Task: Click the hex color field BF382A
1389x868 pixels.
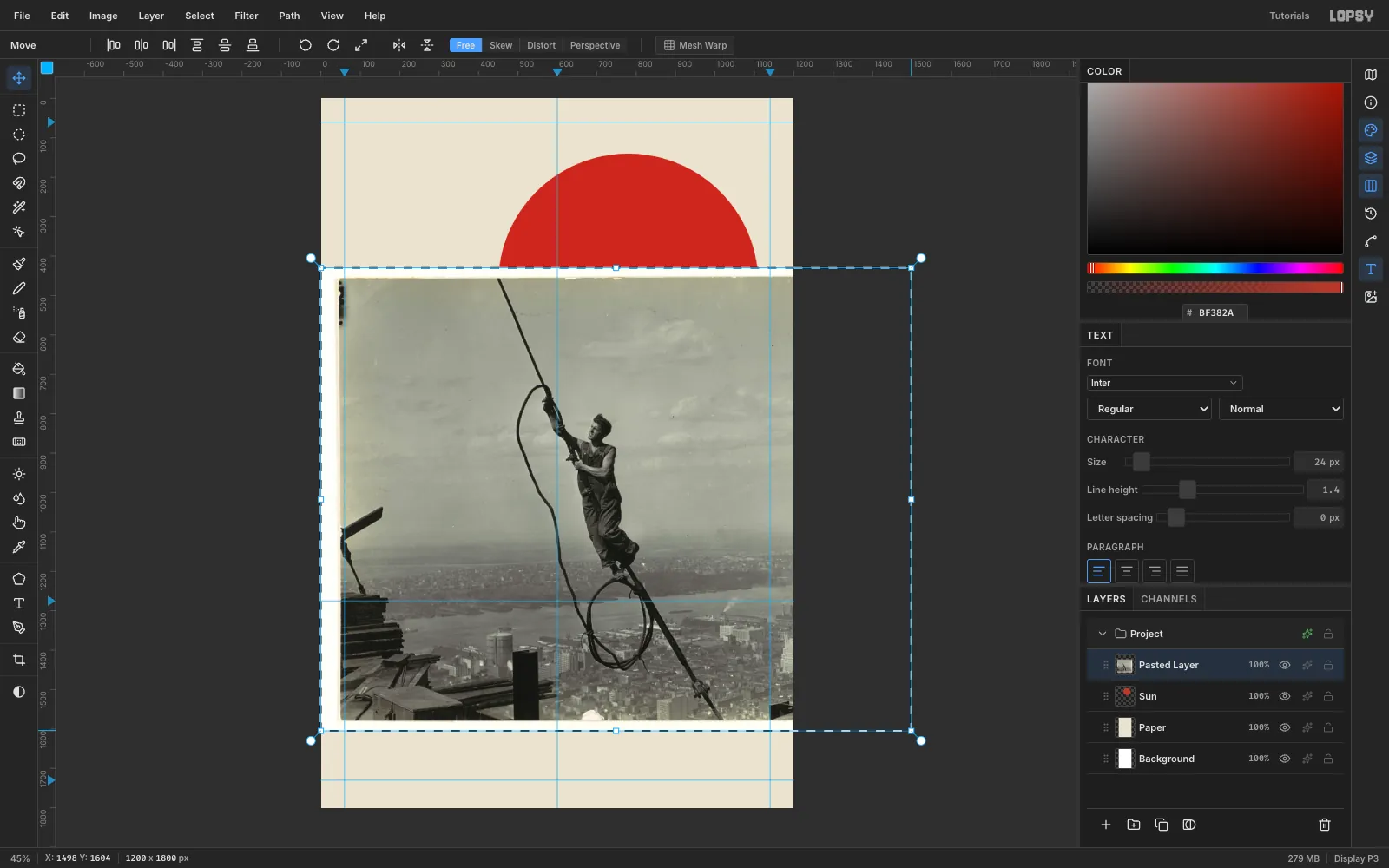Action: coord(1215,312)
